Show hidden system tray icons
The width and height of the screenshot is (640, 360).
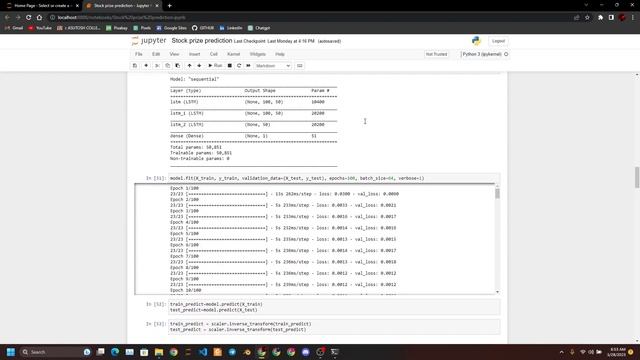click(562, 352)
